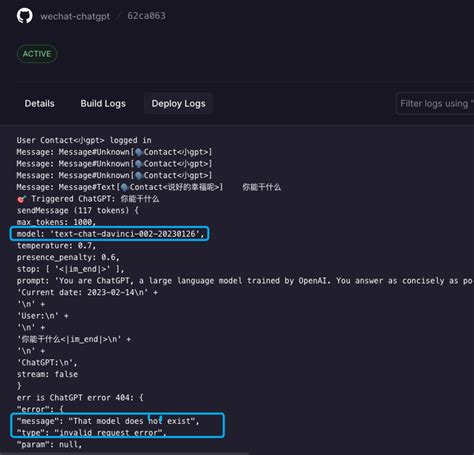
Task: Open commit 62ca063 link
Action: 146,16
